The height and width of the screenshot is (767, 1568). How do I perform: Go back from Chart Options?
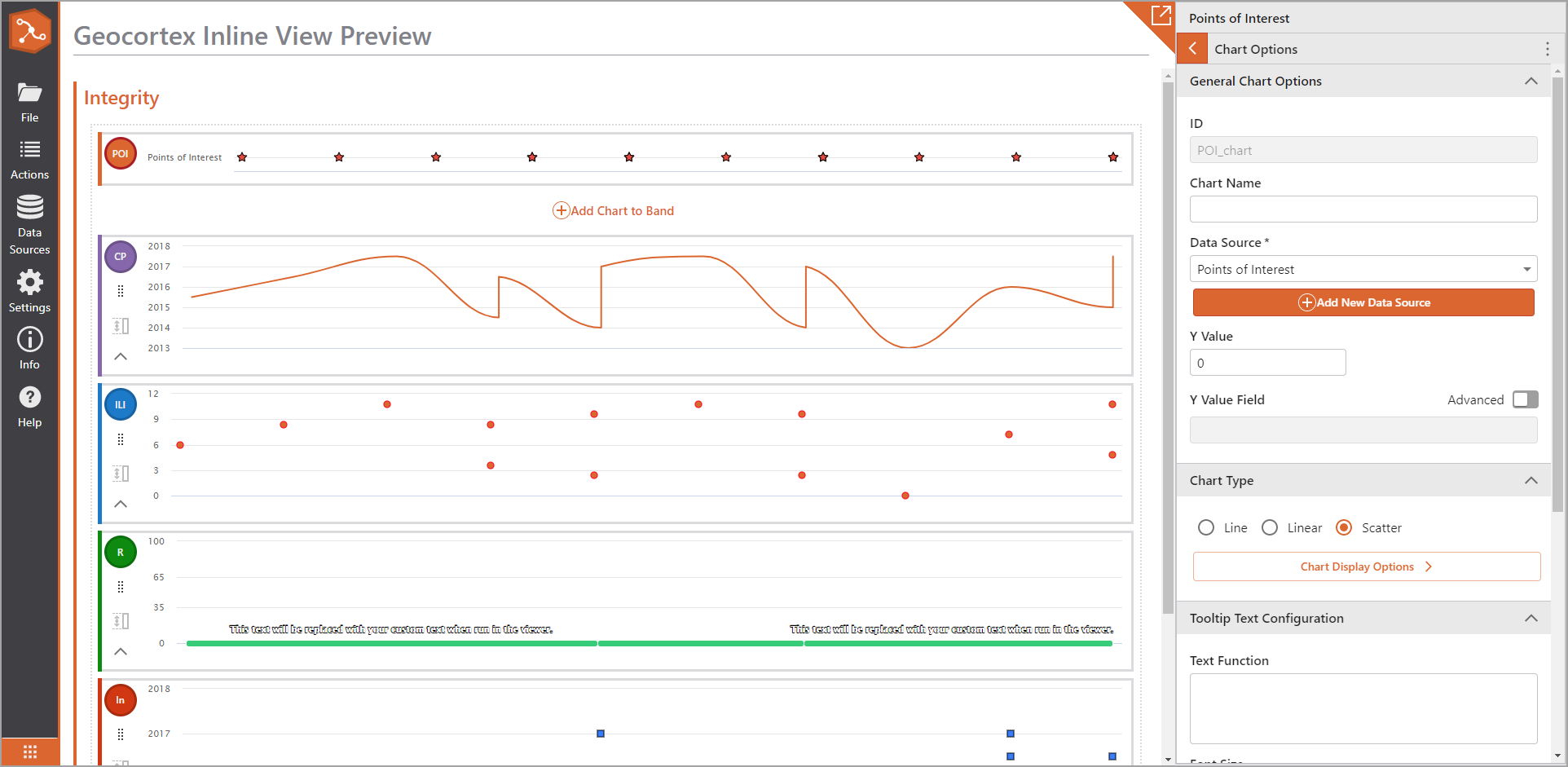click(1192, 49)
